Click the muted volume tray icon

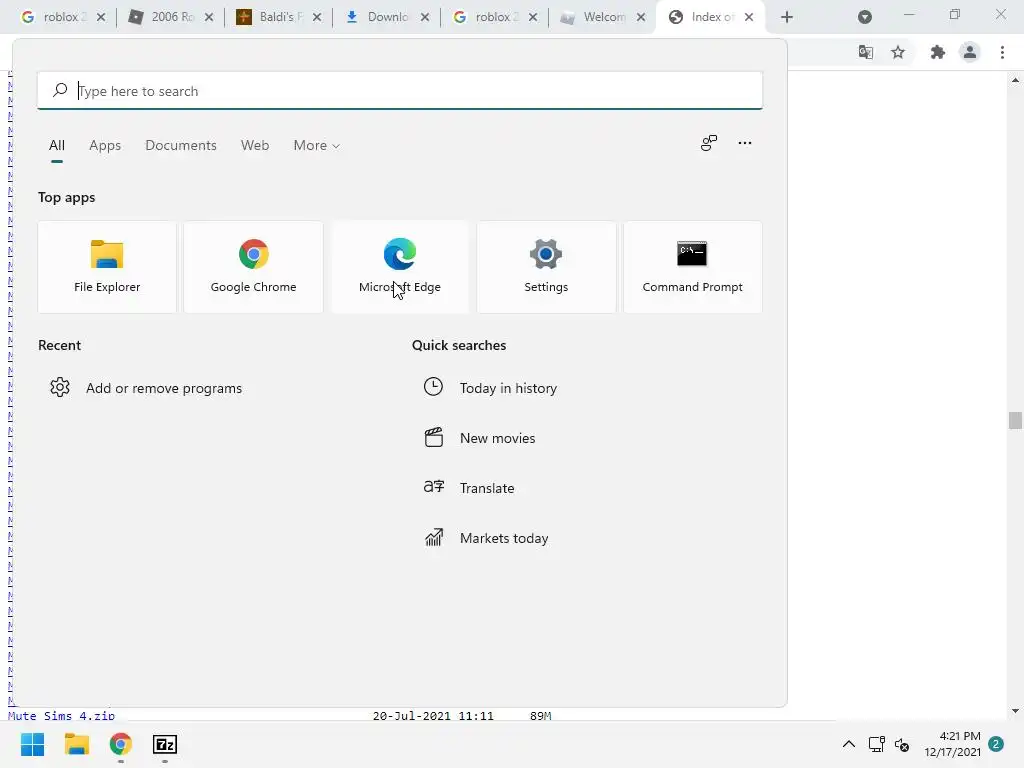tap(902, 744)
